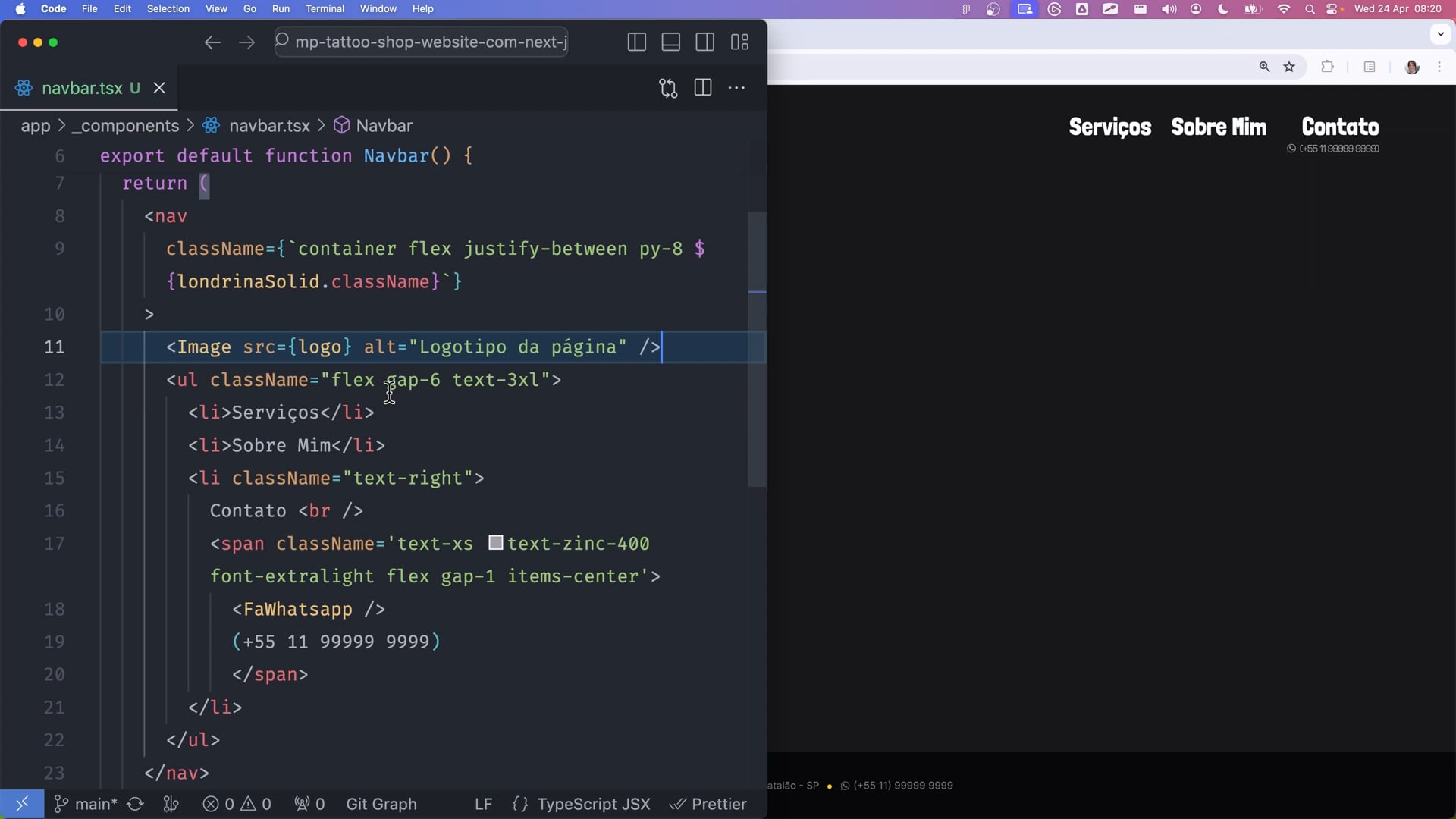Expand the Navbar breadcrumb symbol
Viewport: 1456px width, 819px height.
coord(384,126)
